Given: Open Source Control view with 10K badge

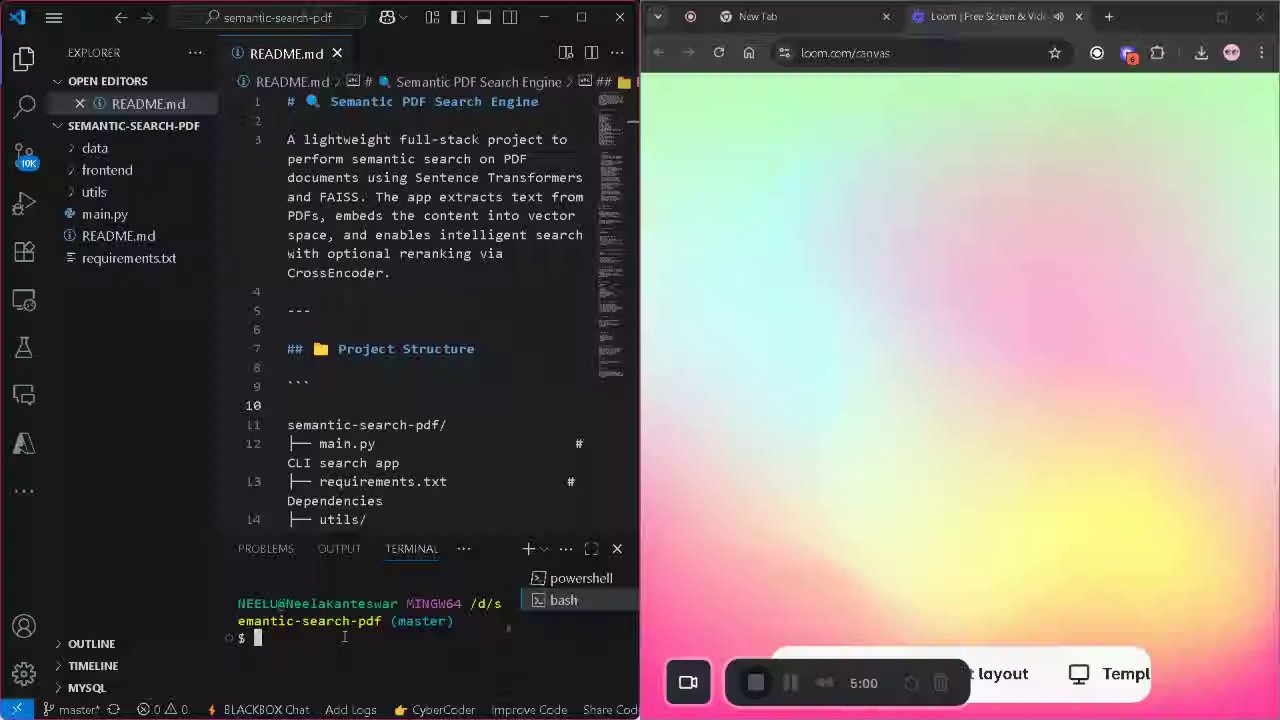Looking at the screenshot, I should pos(24,155).
